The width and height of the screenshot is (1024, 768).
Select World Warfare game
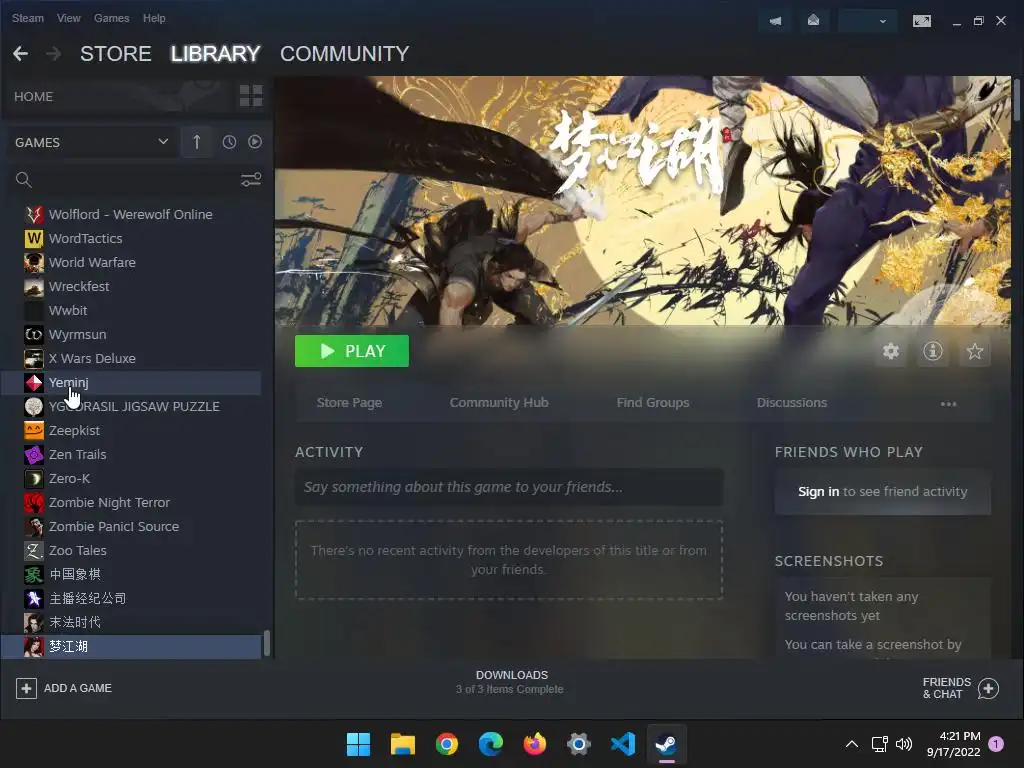click(x=131, y=263)
